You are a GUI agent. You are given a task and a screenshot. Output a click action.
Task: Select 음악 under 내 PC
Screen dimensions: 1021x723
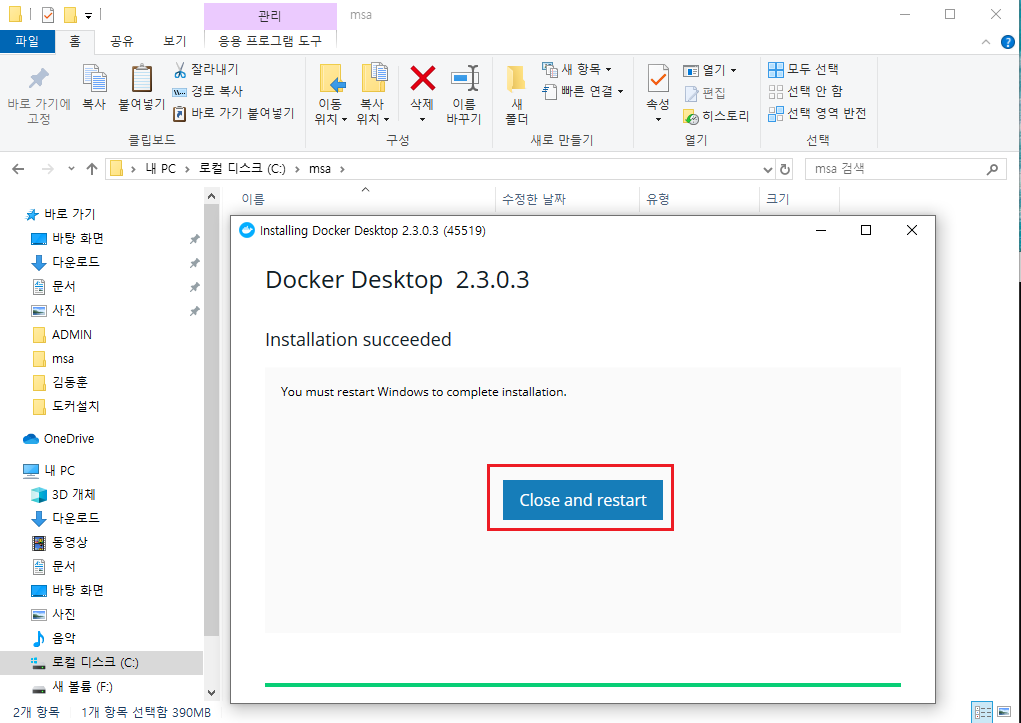click(63, 638)
